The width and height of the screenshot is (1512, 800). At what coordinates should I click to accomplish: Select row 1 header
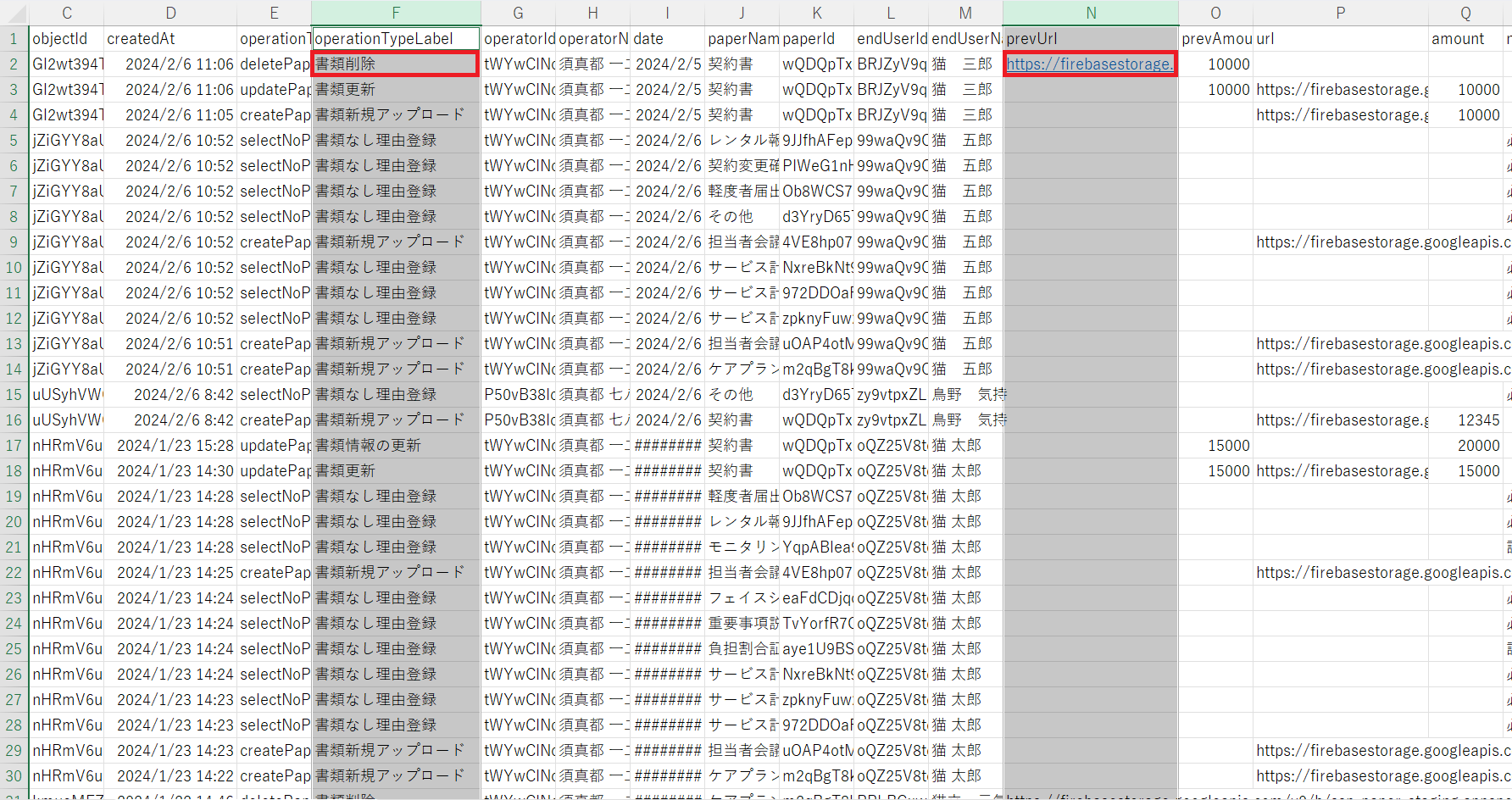click(x=14, y=39)
